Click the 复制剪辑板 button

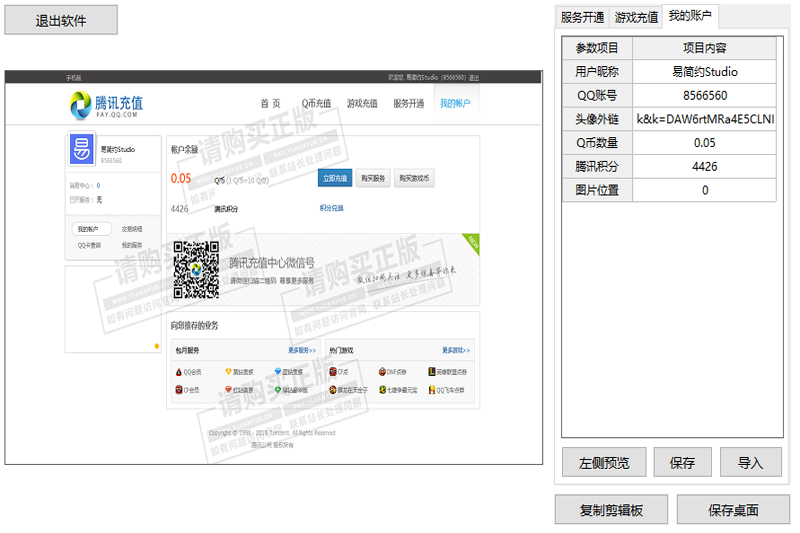pos(611,510)
